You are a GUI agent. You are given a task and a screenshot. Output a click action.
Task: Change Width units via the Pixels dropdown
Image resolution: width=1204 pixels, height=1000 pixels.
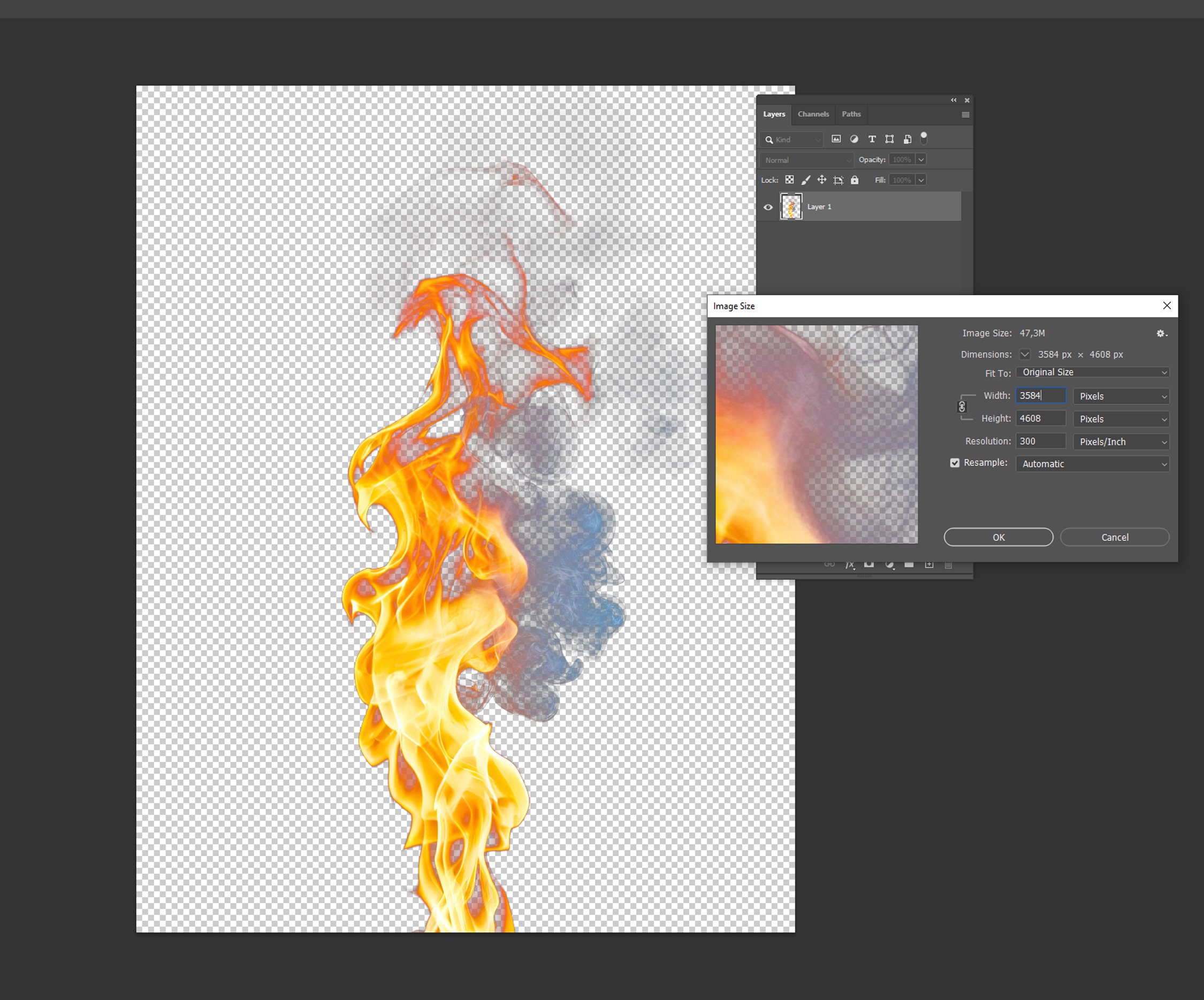click(x=1121, y=395)
